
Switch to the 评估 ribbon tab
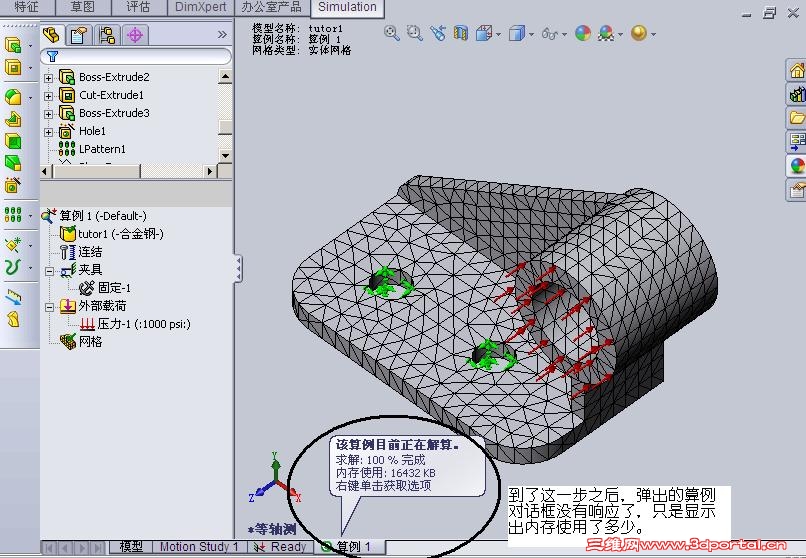pos(138,7)
